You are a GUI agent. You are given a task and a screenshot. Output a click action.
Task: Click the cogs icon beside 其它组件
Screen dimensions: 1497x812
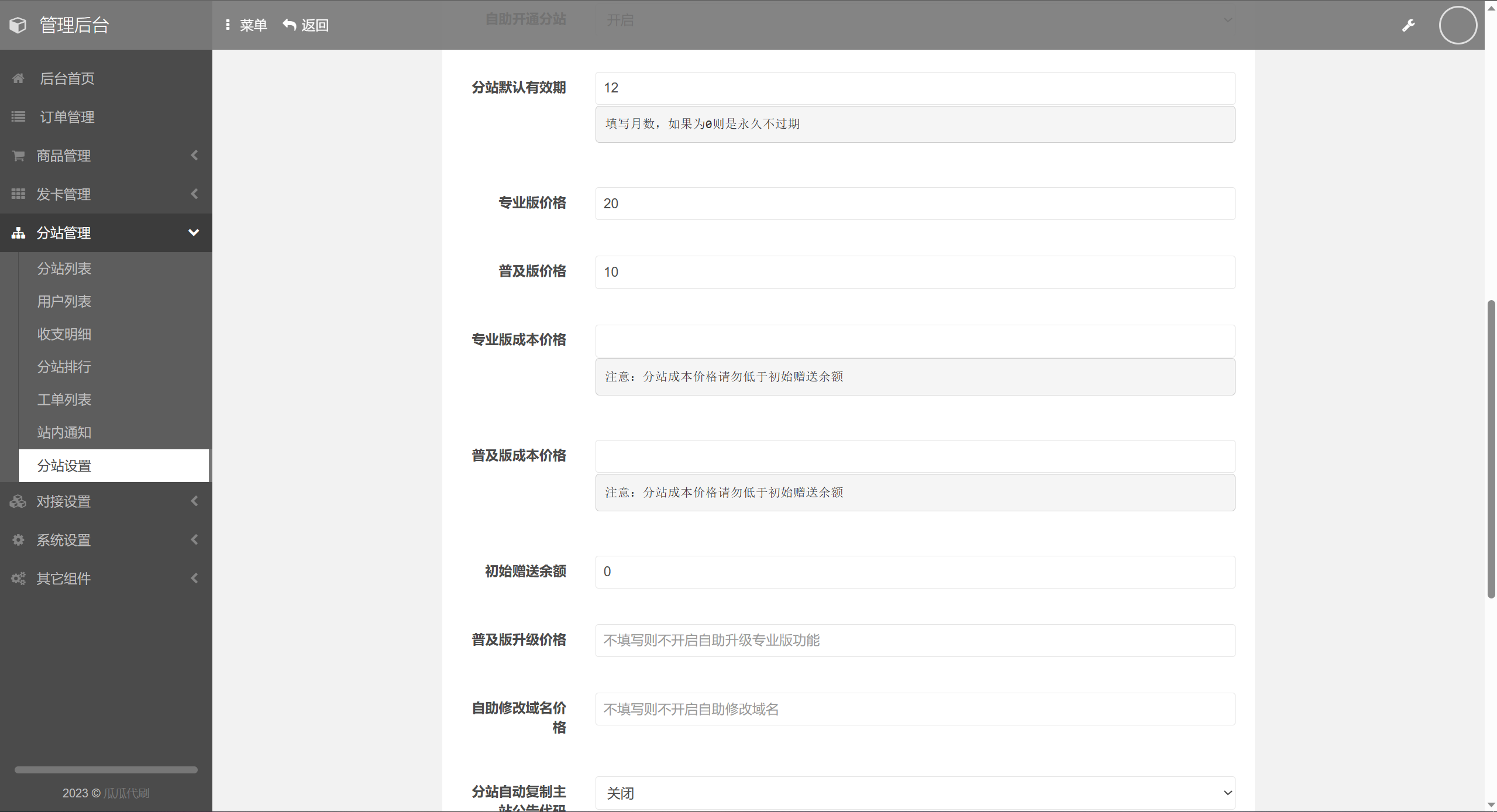point(18,579)
